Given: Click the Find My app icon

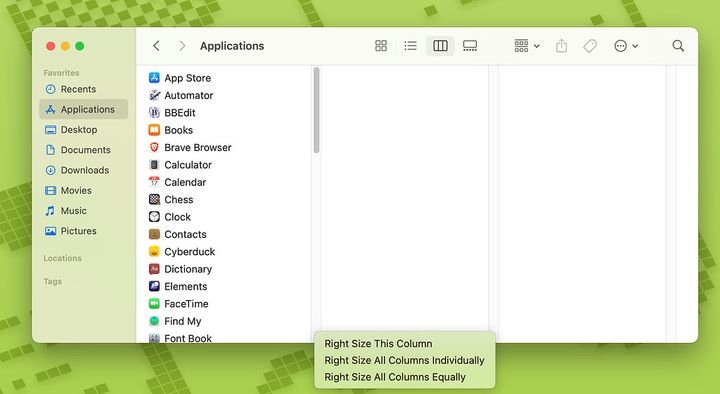Looking at the screenshot, I should [x=154, y=321].
